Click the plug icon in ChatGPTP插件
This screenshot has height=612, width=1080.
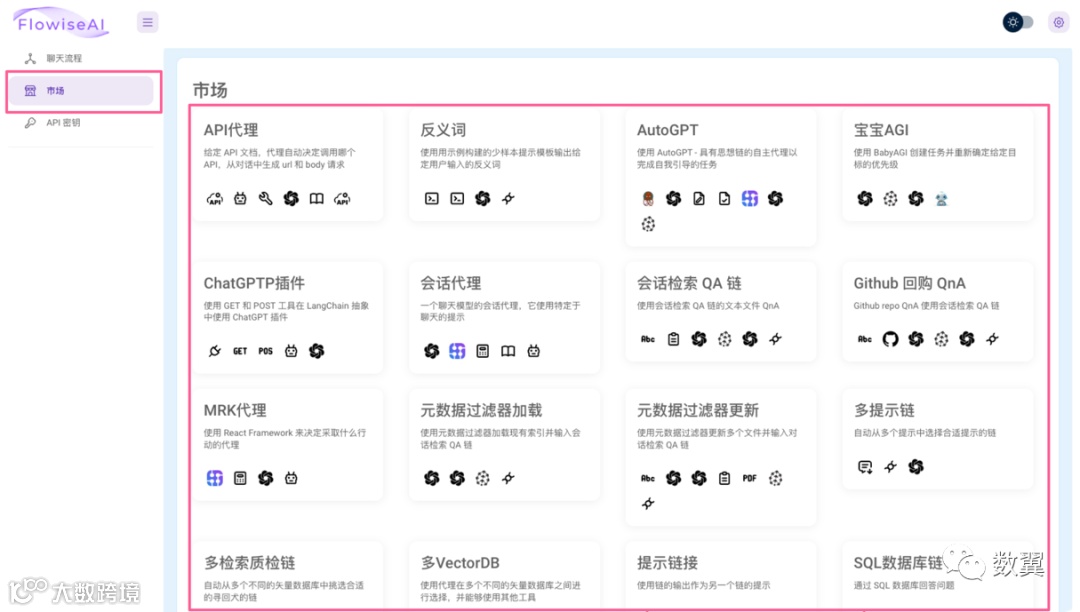click(215, 351)
